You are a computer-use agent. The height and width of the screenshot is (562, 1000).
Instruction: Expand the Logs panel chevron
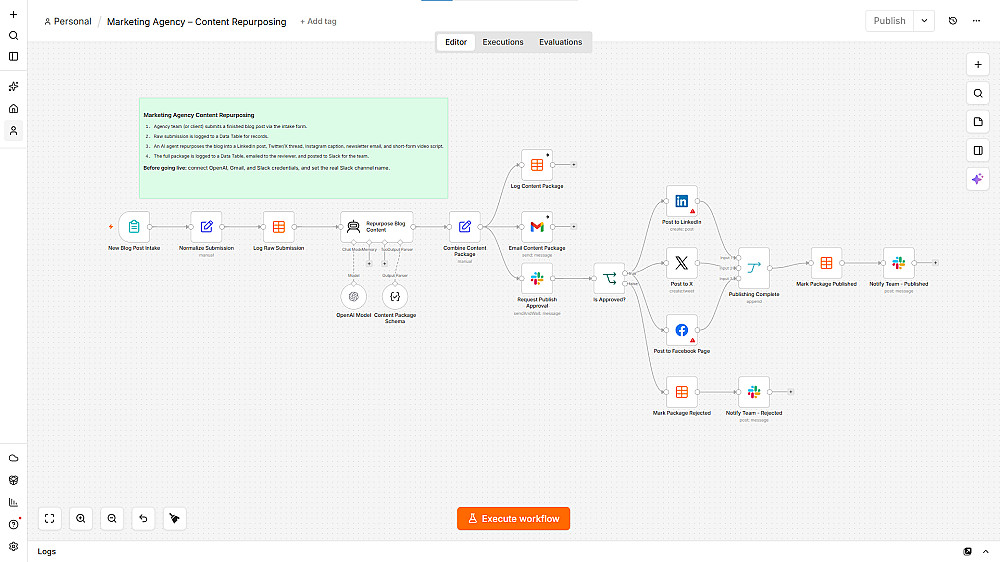click(x=985, y=551)
